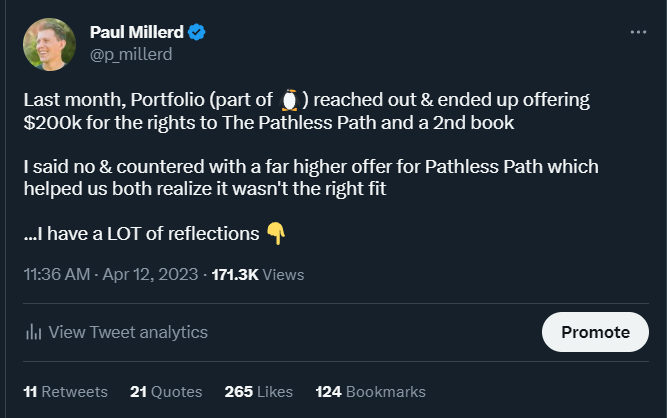Screen dimensions: 667x418
Task: Click the blue verified badge
Action: tap(197, 33)
